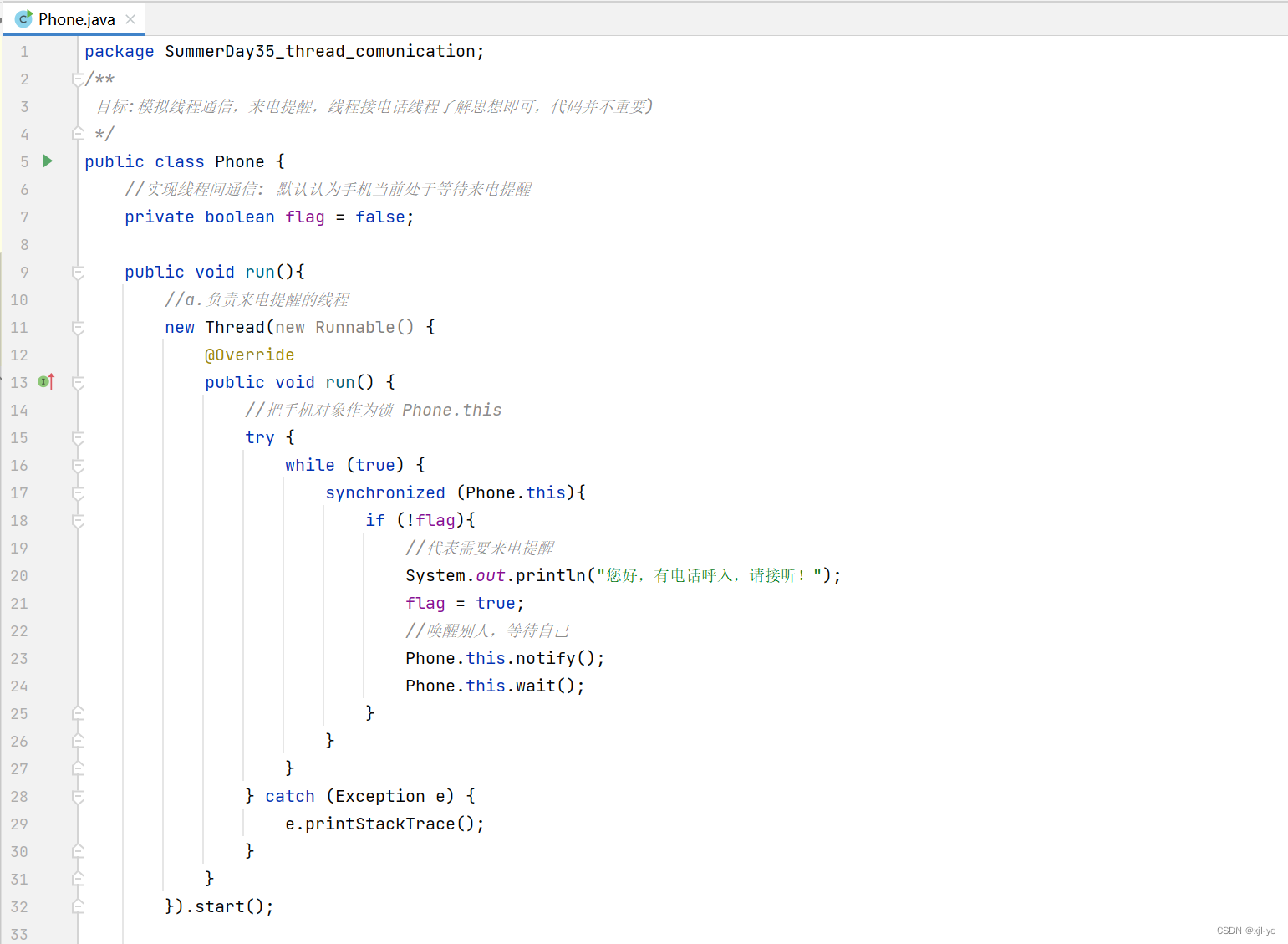Viewport: 1288px width, 944px height.
Task: Fold the if (!flag) block at line 18
Action: click(78, 521)
